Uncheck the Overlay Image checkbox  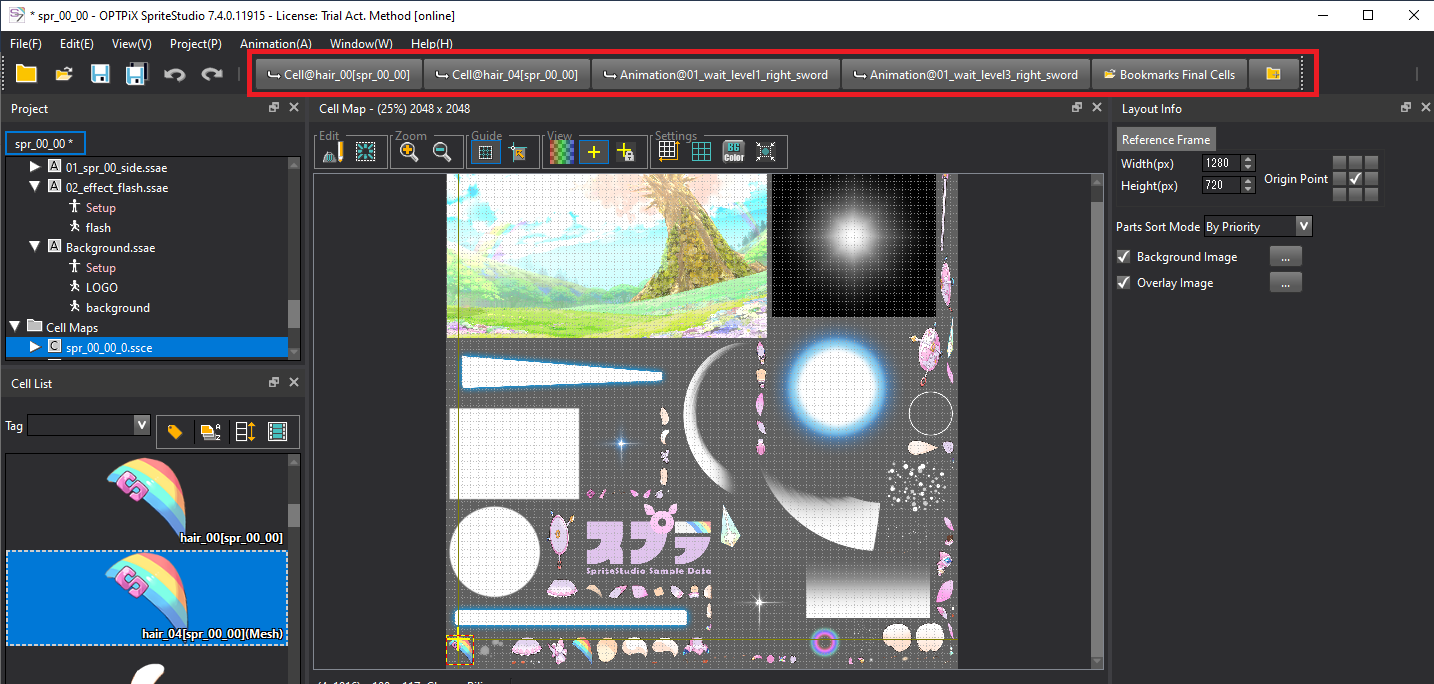click(1124, 283)
